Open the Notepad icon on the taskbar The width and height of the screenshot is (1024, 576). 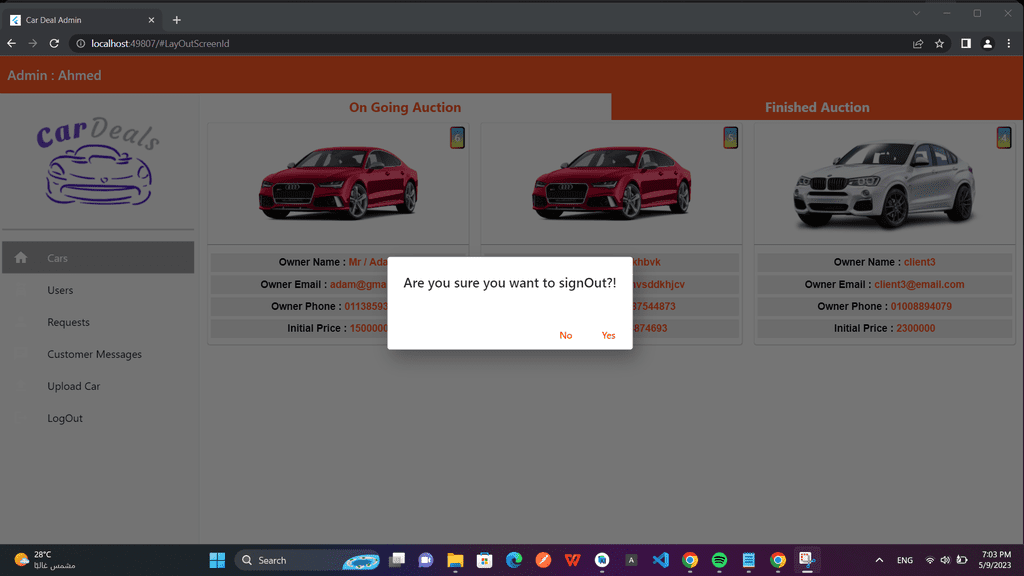(x=748, y=560)
